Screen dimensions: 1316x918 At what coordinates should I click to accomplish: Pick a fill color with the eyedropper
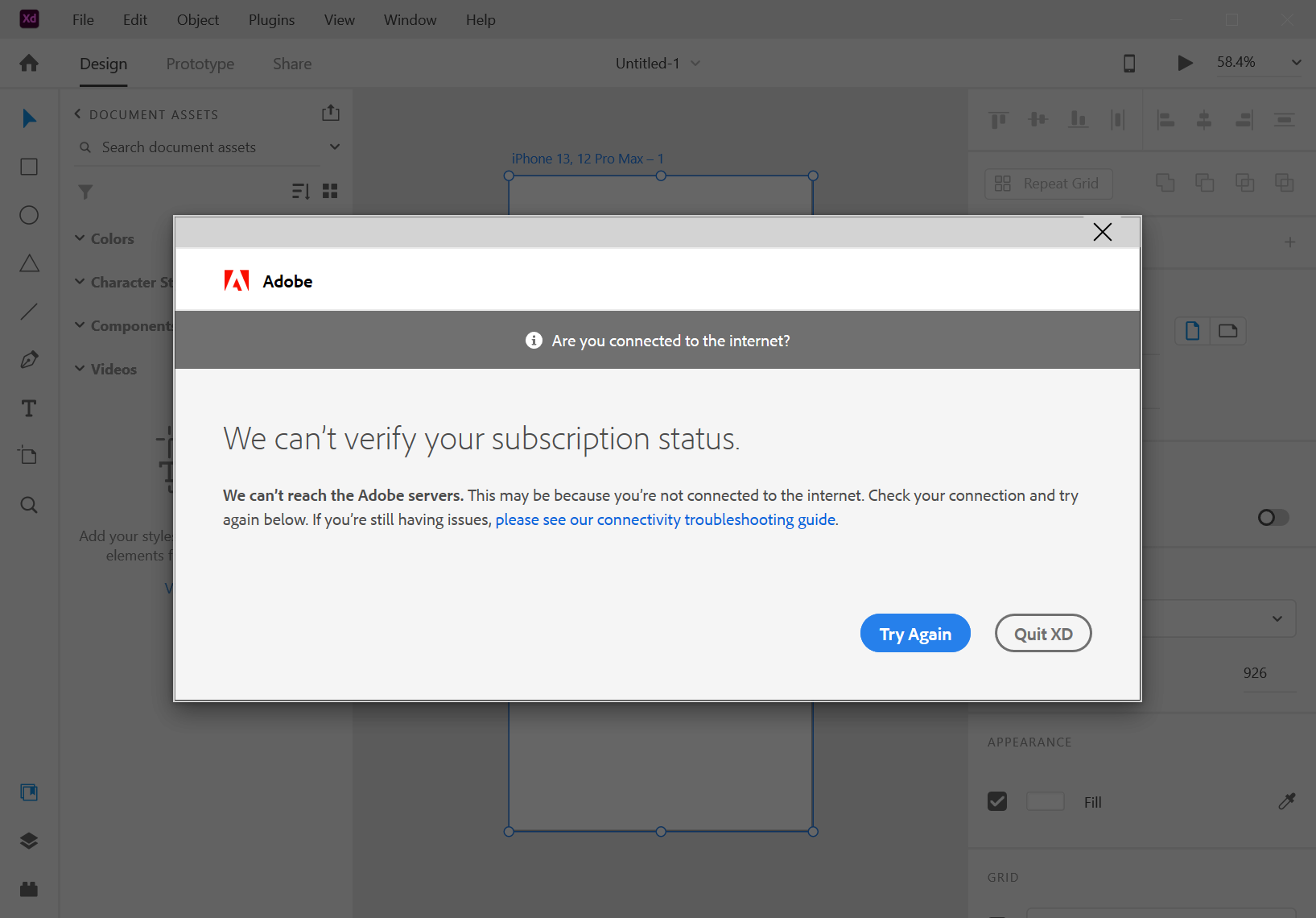pyautogui.click(x=1286, y=801)
